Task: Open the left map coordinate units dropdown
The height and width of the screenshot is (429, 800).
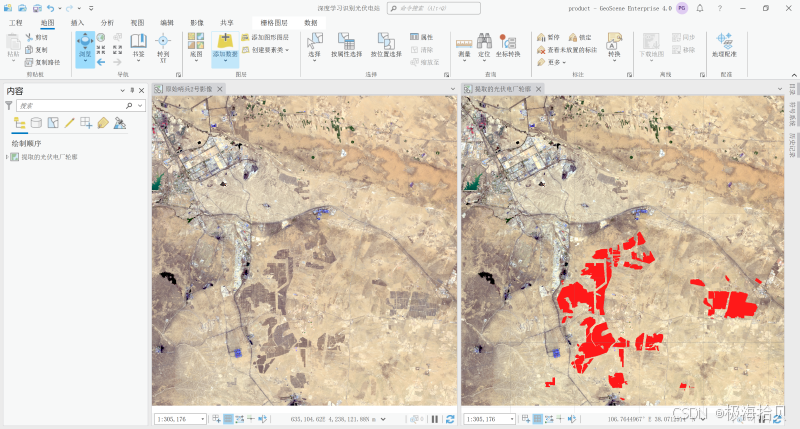Action: (383, 419)
